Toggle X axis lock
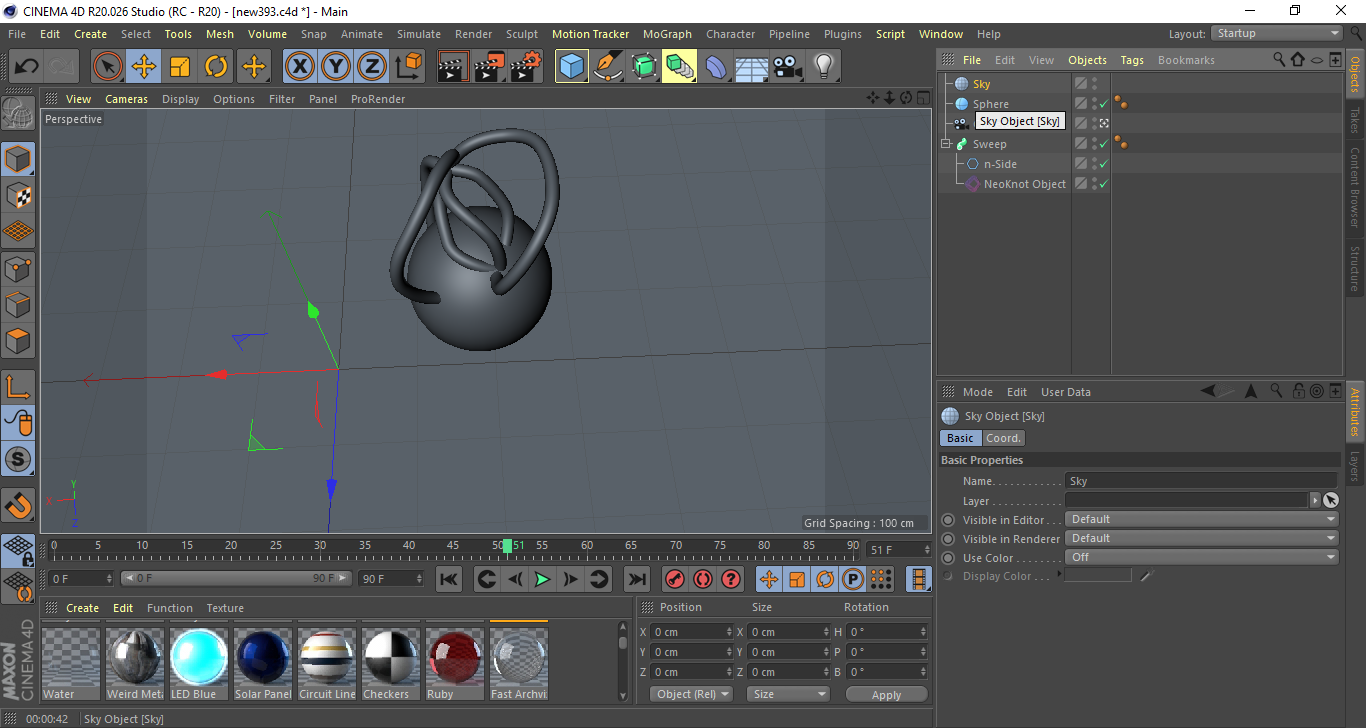 pyautogui.click(x=299, y=67)
